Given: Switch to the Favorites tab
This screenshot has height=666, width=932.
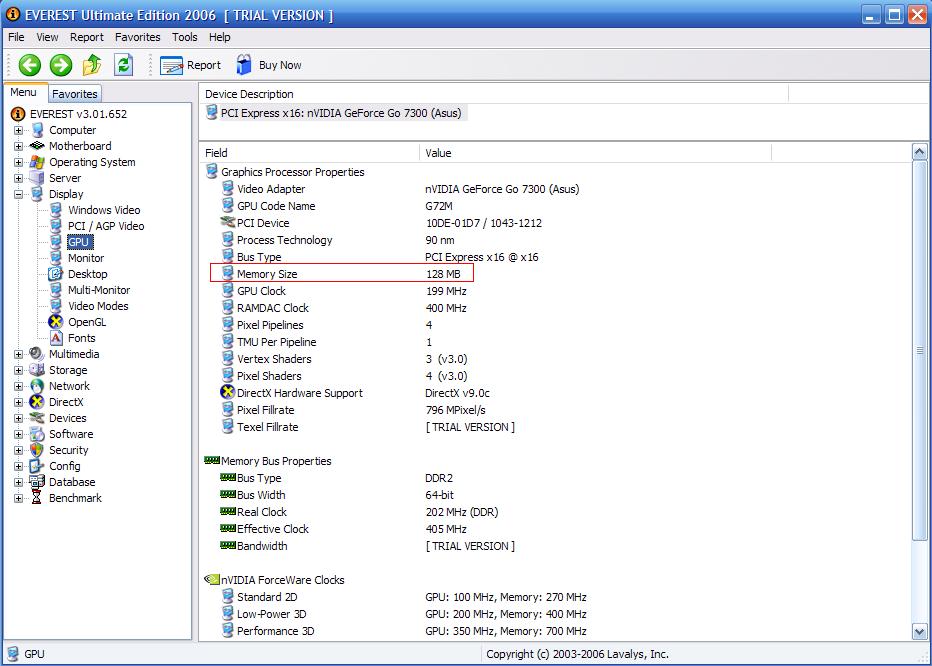Looking at the screenshot, I should point(74,94).
